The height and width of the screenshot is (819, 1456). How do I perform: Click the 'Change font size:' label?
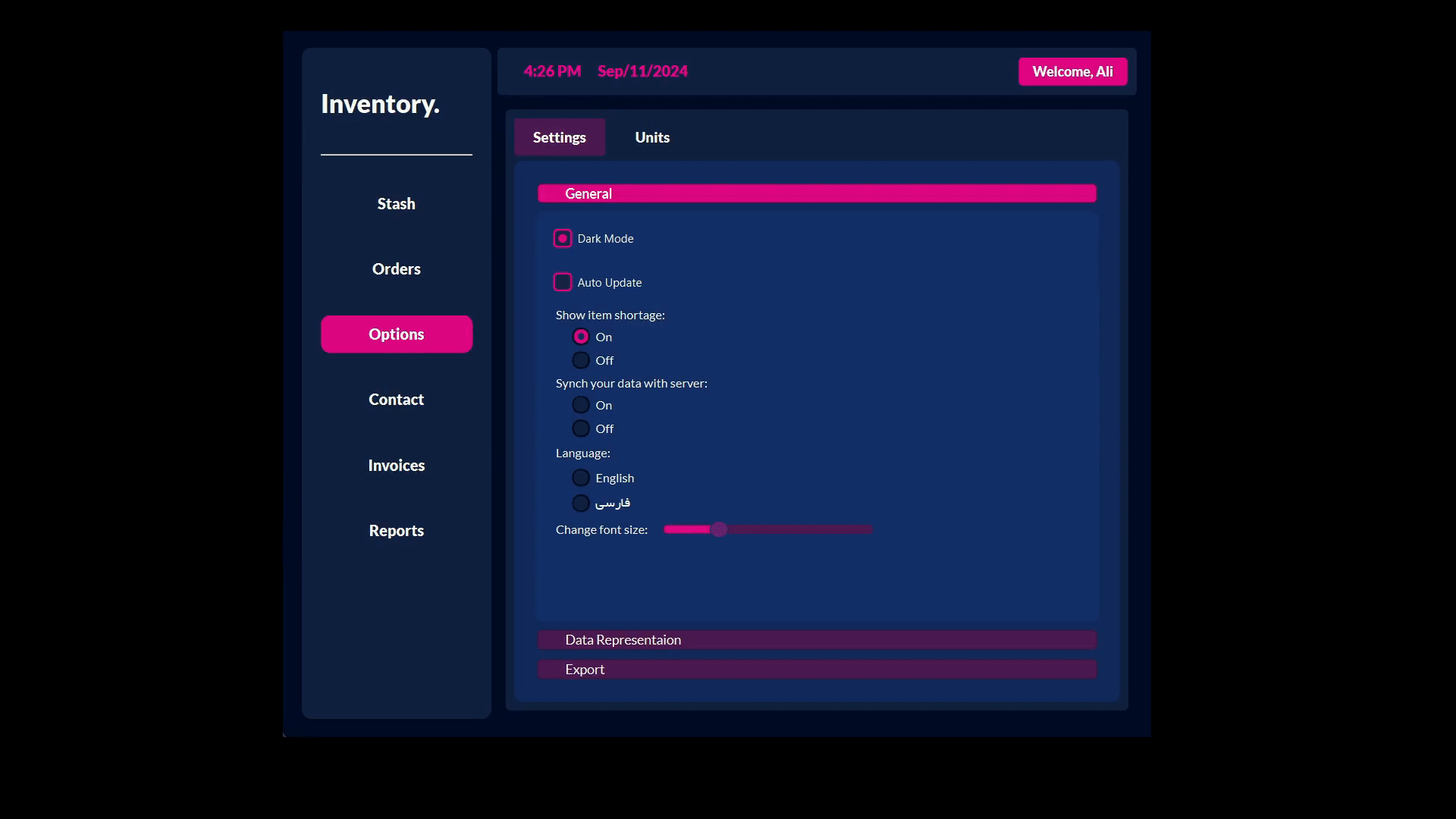coord(601,530)
